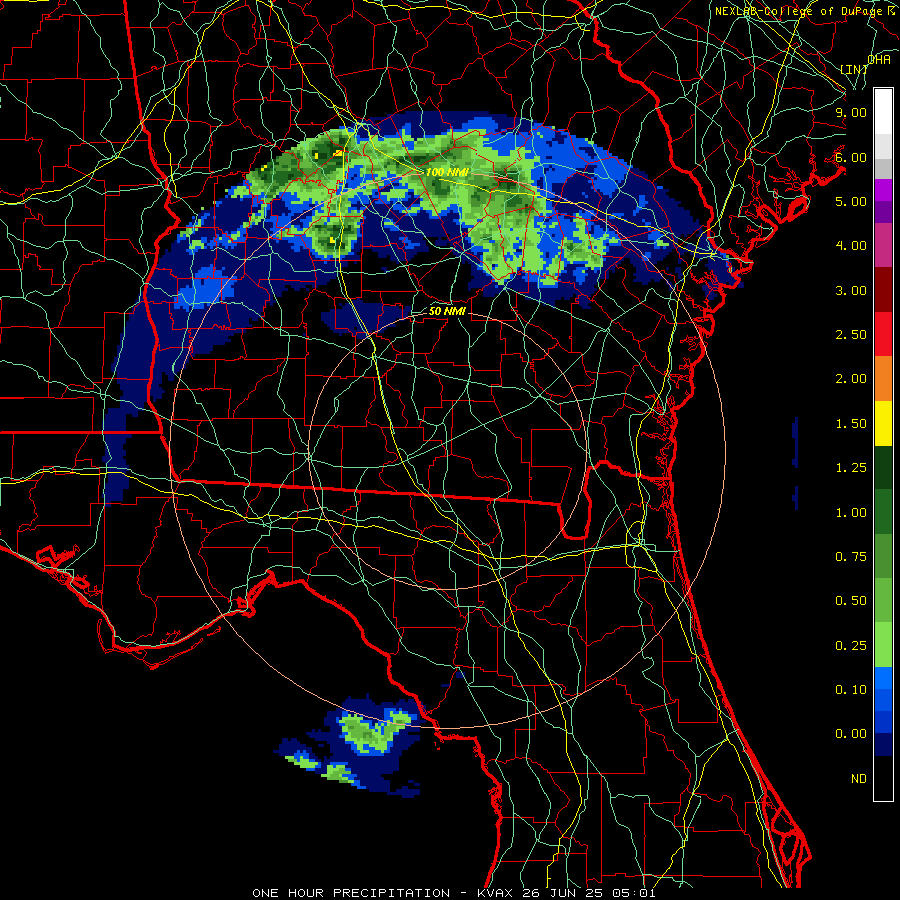Screen dimensions: 900x900
Task: Select the bright magenta swatch above 5.00
Action: pos(883,190)
